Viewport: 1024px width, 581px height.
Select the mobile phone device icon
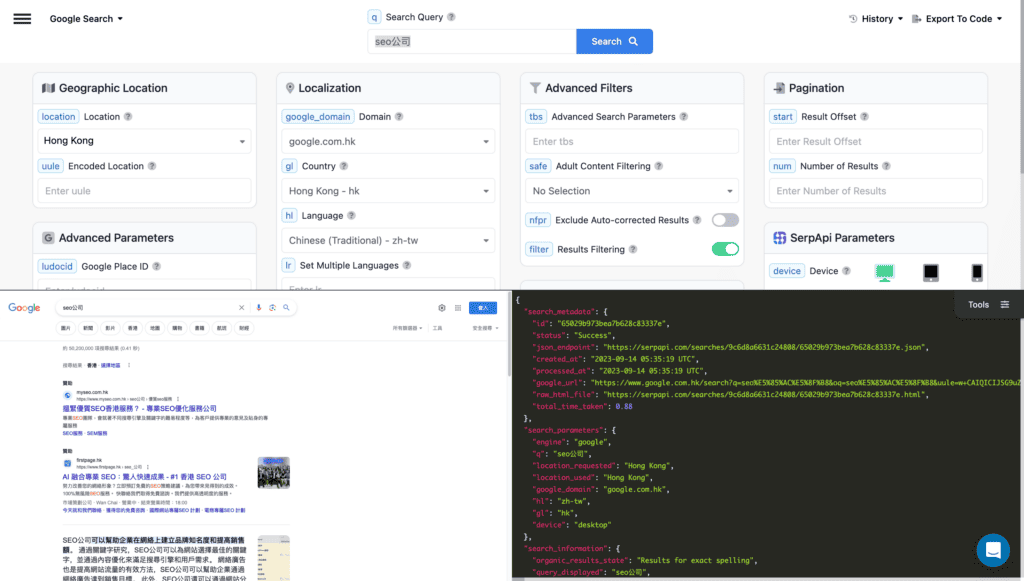tap(977, 272)
